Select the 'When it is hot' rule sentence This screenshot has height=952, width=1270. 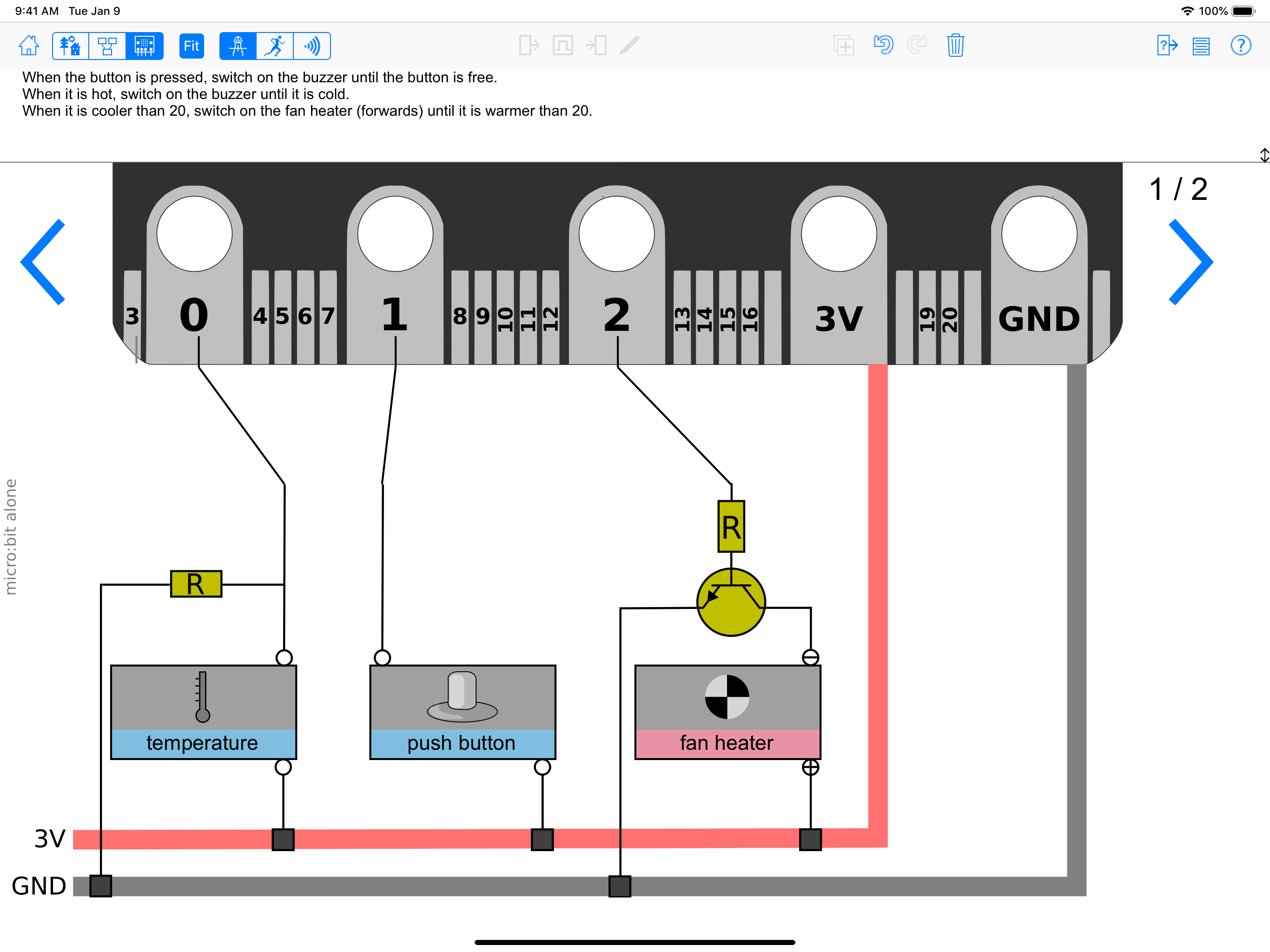pos(185,94)
